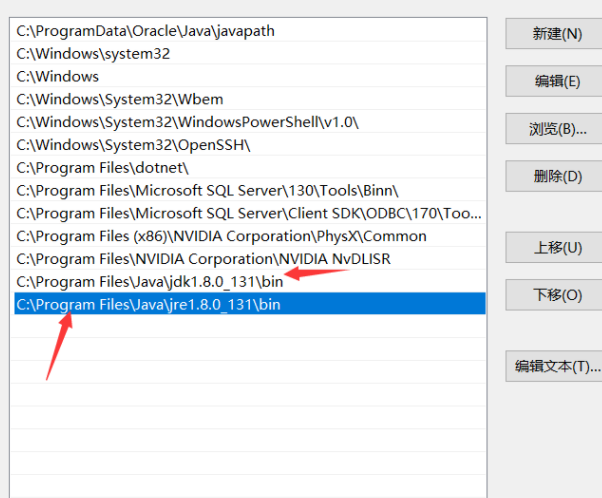The width and height of the screenshot is (602, 498).
Task: Select C:\ProgramData\Oracle\Java\javapath entry
Action: (250, 31)
